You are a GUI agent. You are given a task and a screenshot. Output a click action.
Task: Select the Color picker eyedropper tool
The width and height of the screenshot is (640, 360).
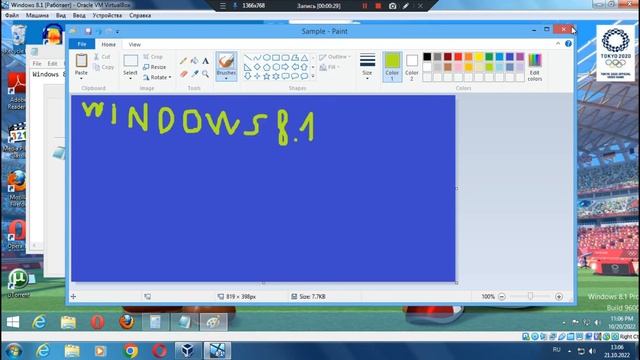195,74
